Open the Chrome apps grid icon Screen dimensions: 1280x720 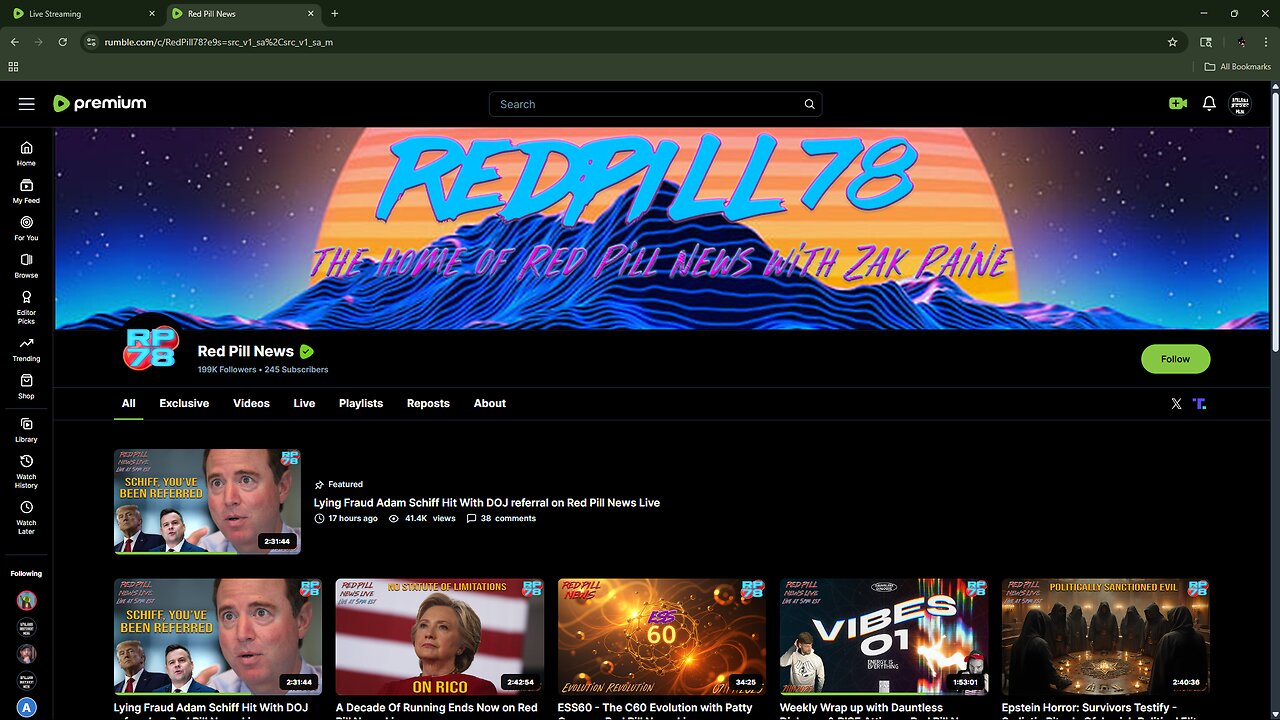click(13, 66)
